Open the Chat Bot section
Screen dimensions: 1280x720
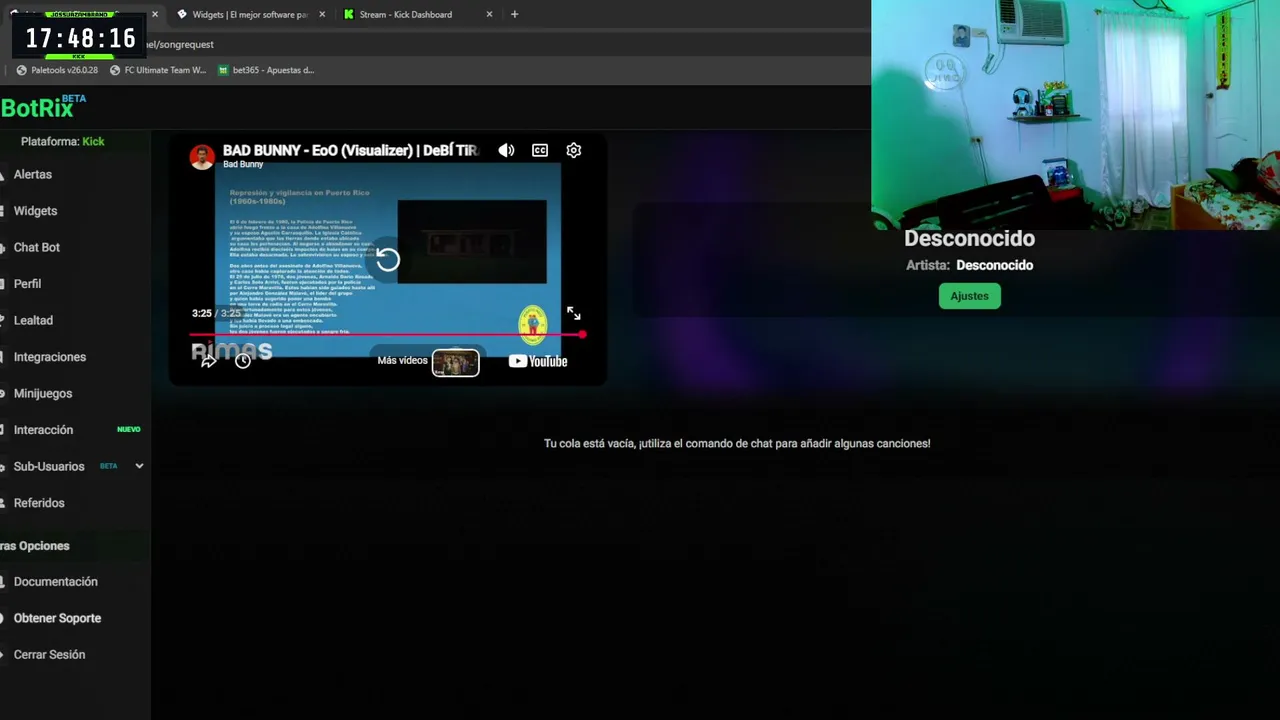pos(37,247)
